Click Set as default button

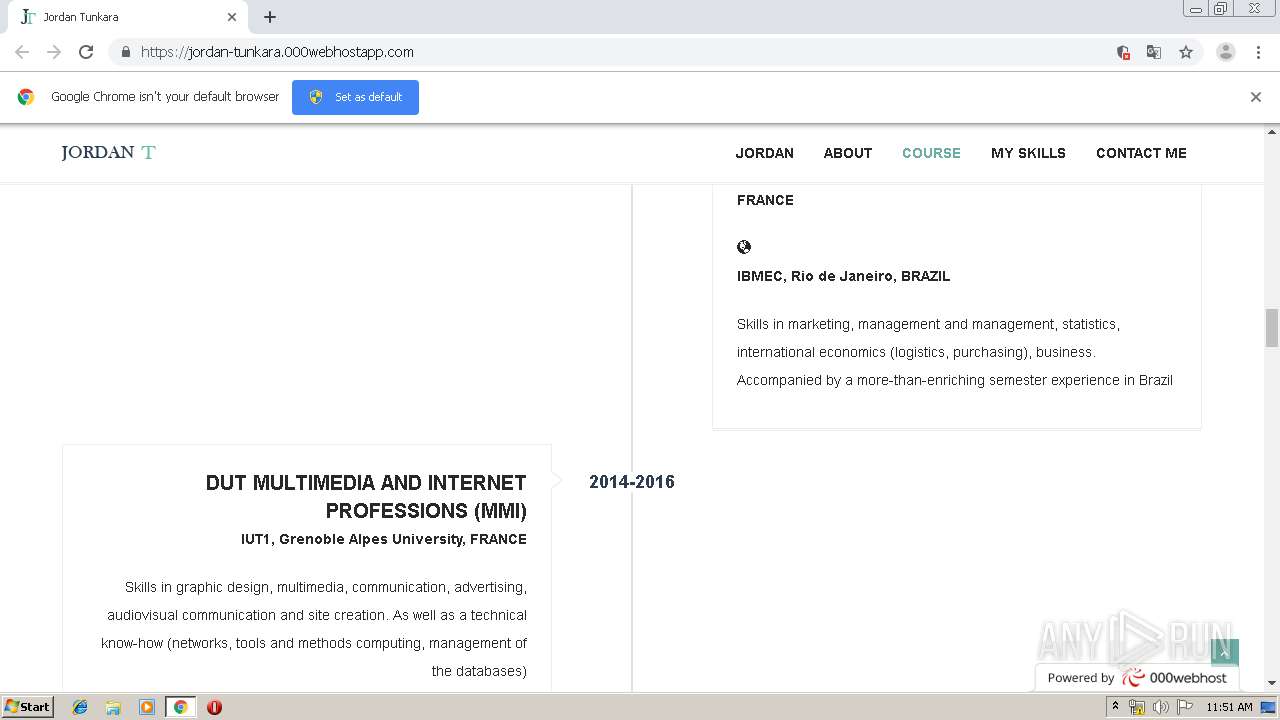(355, 97)
